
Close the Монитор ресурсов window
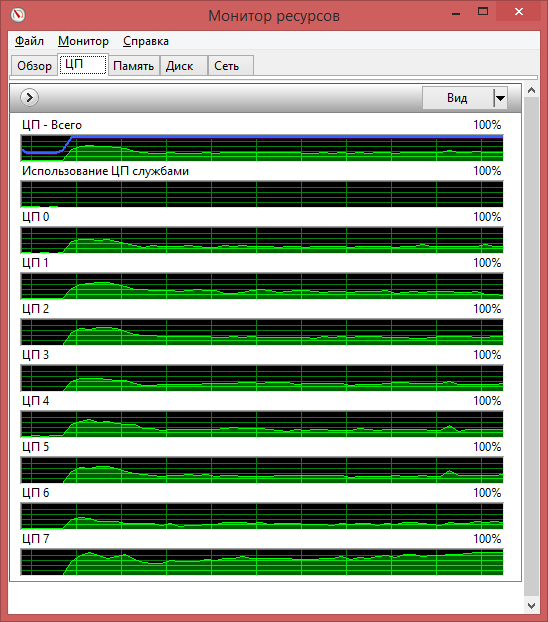pos(519,12)
